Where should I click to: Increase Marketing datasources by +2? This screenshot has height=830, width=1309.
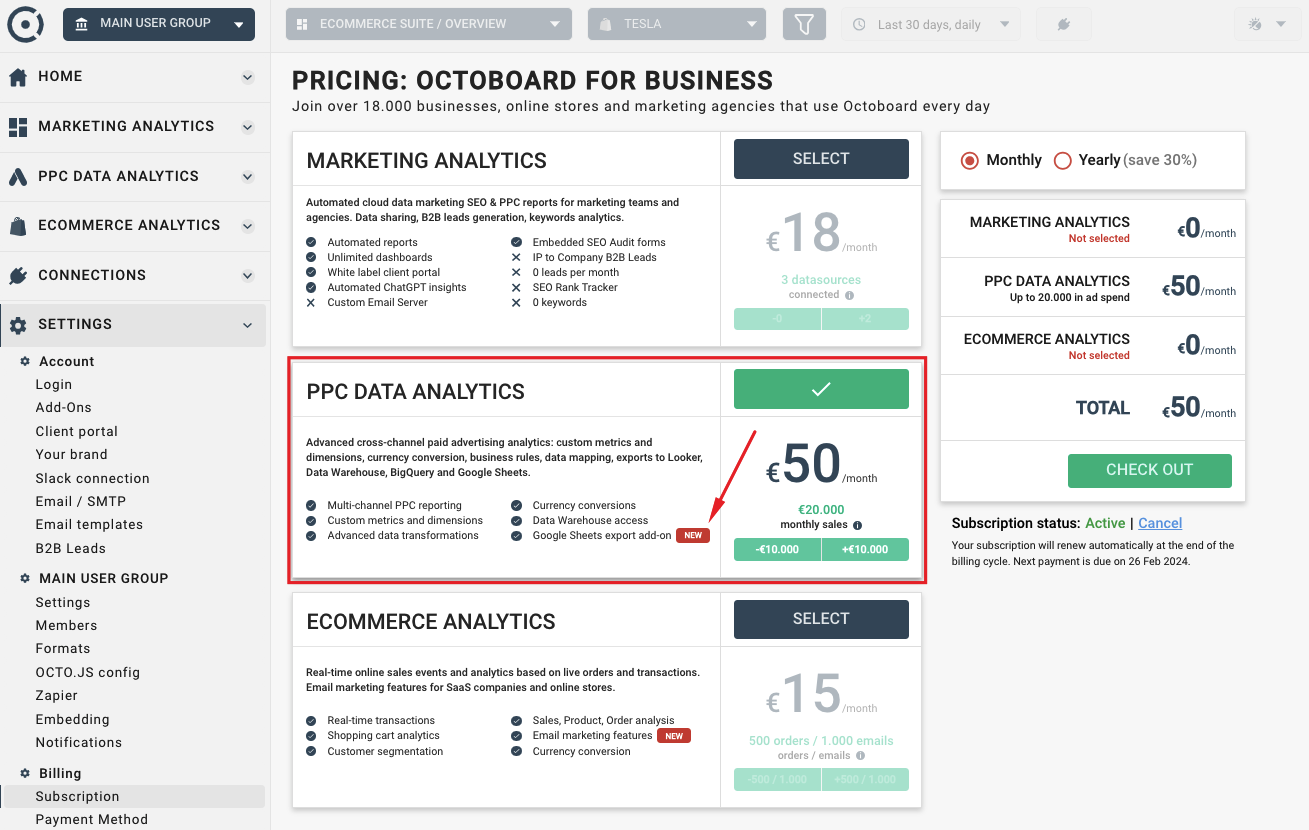865,319
